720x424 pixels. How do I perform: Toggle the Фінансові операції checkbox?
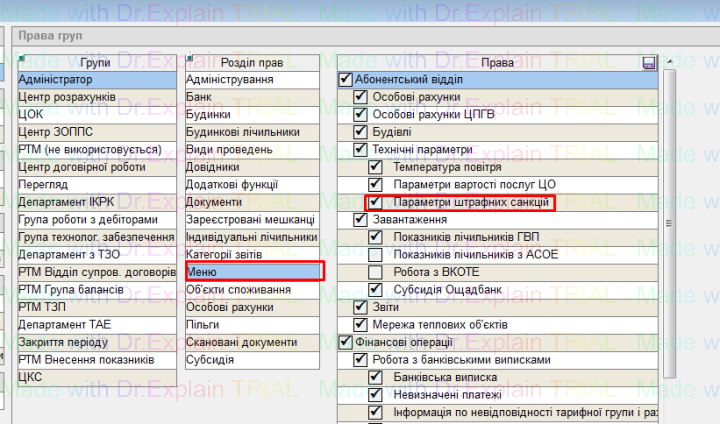[346, 342]
